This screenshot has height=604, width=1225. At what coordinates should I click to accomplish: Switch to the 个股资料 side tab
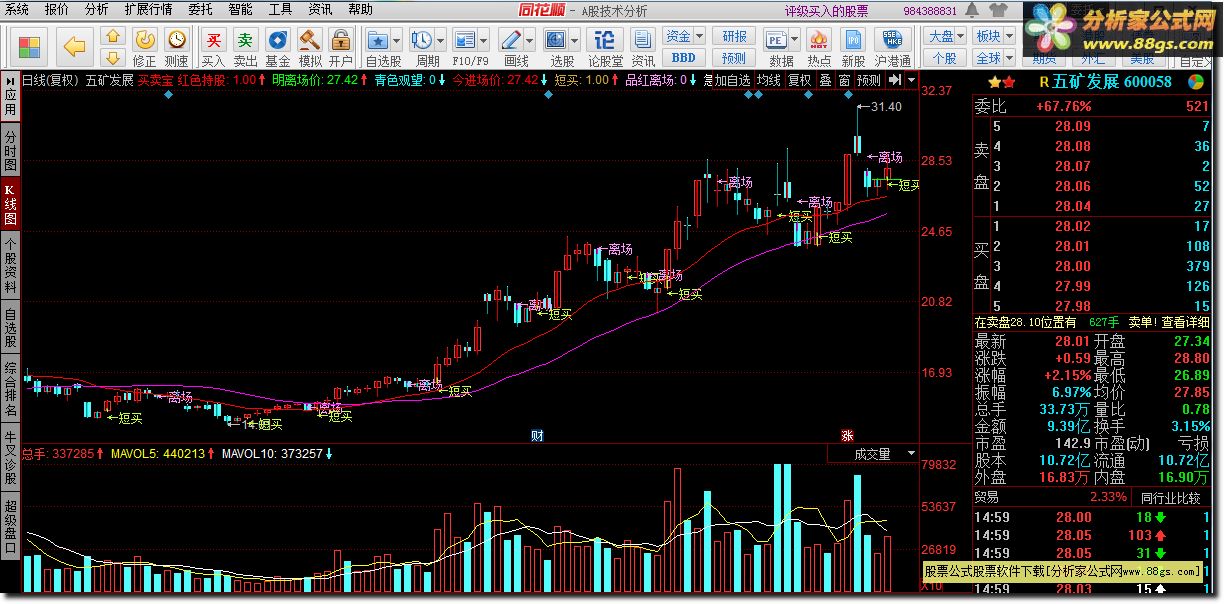point(10,266)
